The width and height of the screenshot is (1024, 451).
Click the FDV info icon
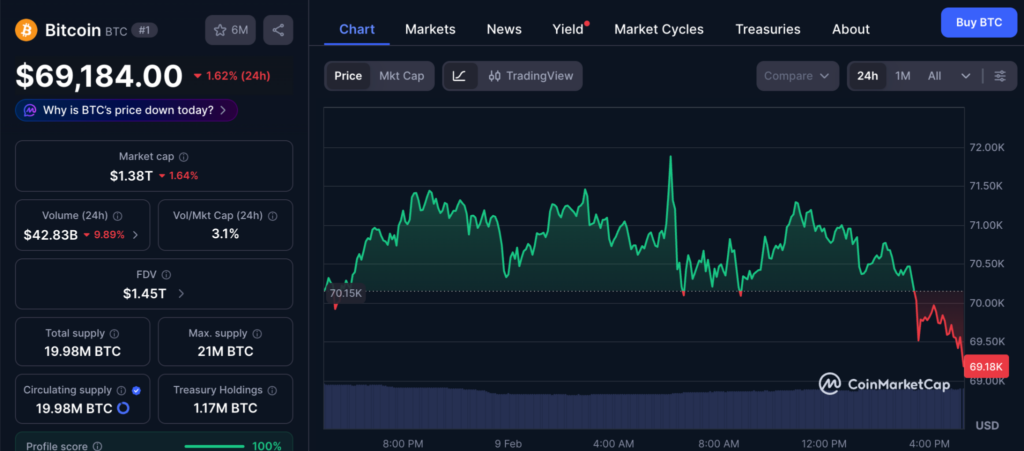[x=167, y=275]
